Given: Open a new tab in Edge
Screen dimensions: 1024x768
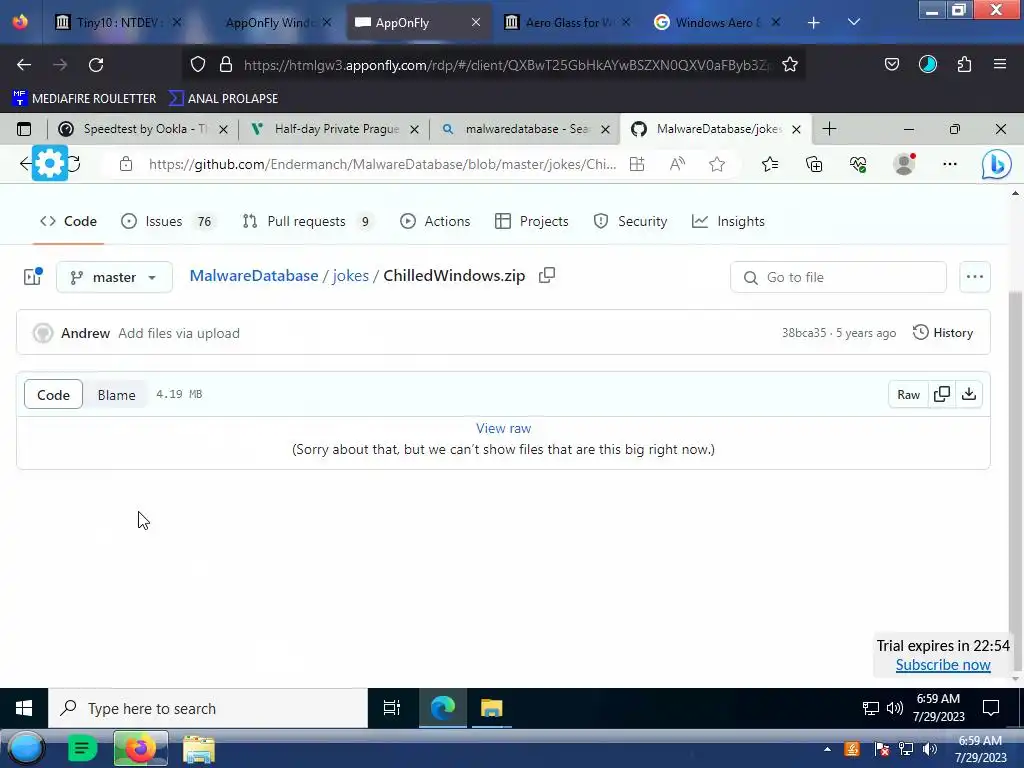Looking at the screenshot, I should pyautogui.click(x=829, y=129).
